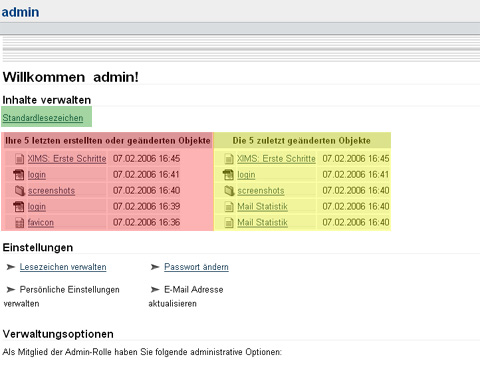Click E-Mail Adresse aktualisieren text
This screenshot has height=365, width=480.
(186, 296)
